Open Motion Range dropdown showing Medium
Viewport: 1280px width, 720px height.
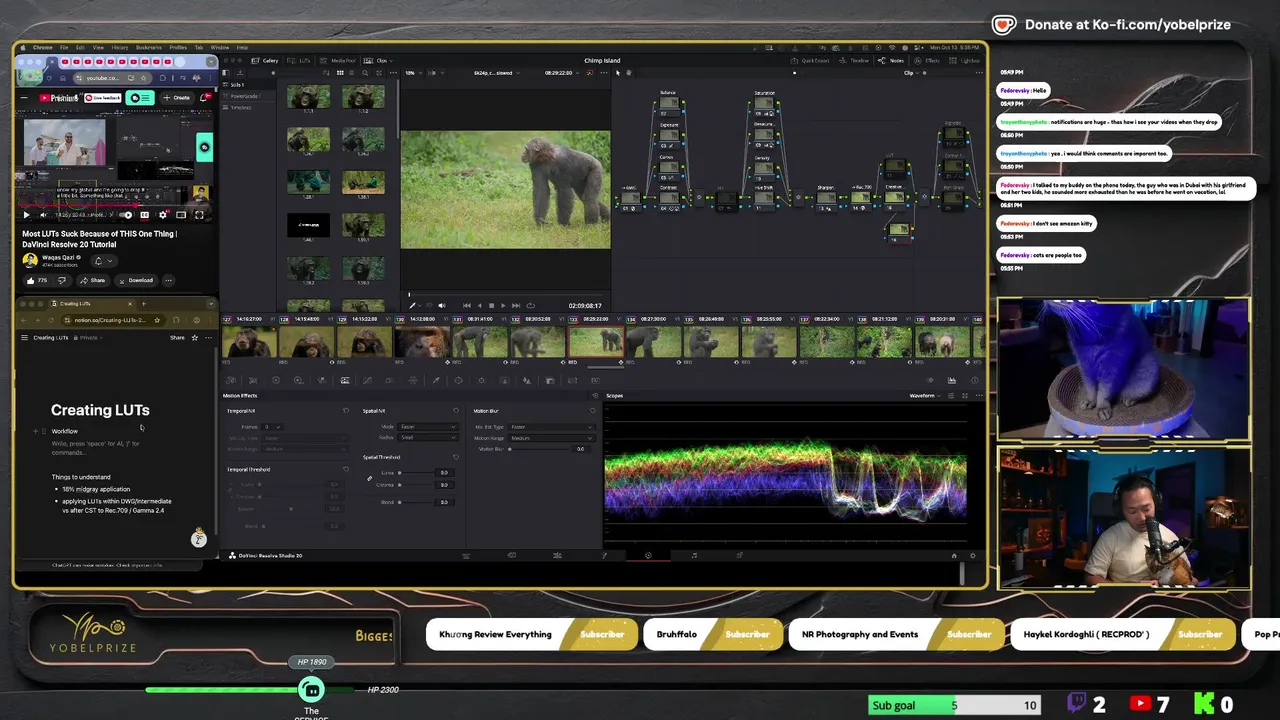(551, 438)
